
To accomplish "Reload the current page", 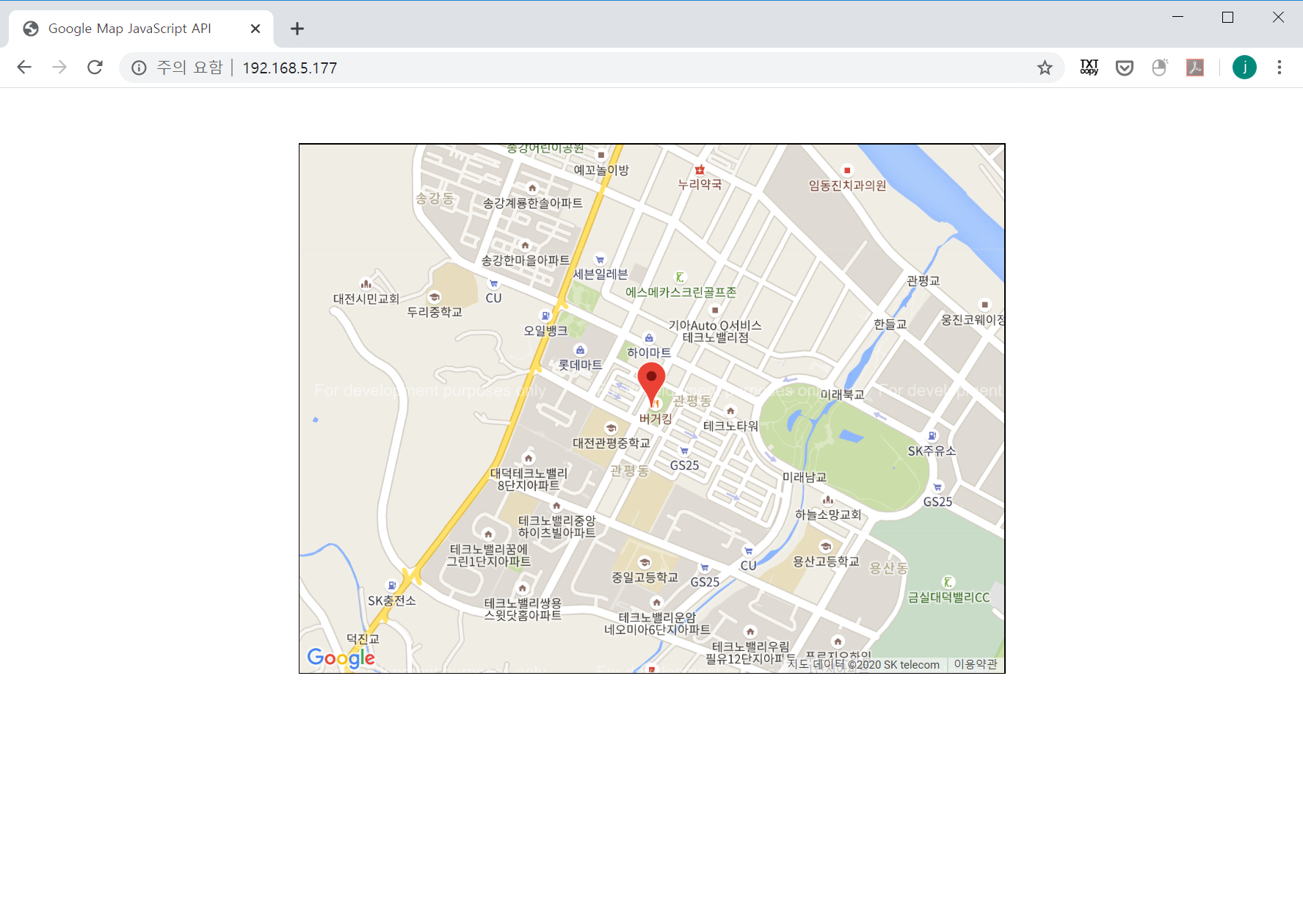I will [95, 68].
